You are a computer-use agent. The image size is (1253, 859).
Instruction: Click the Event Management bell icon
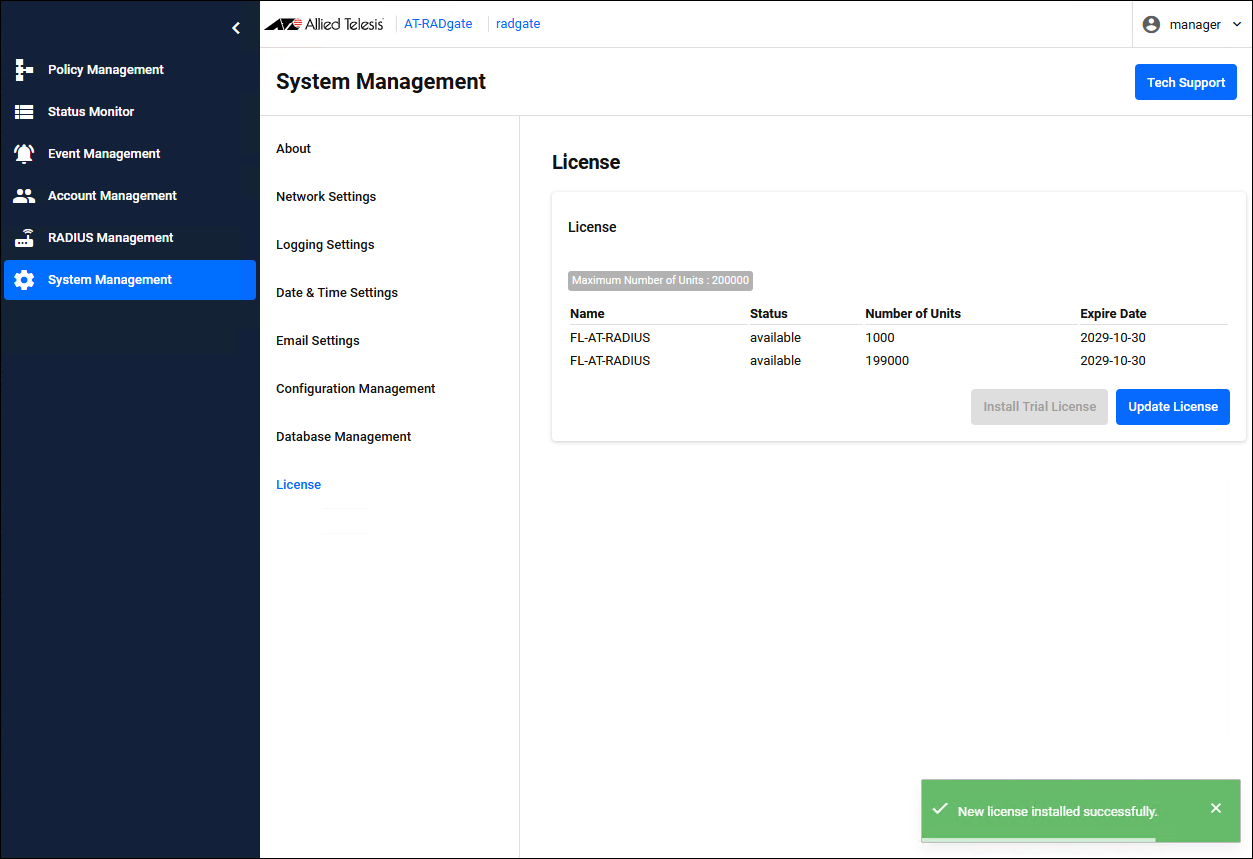[24, 154]
